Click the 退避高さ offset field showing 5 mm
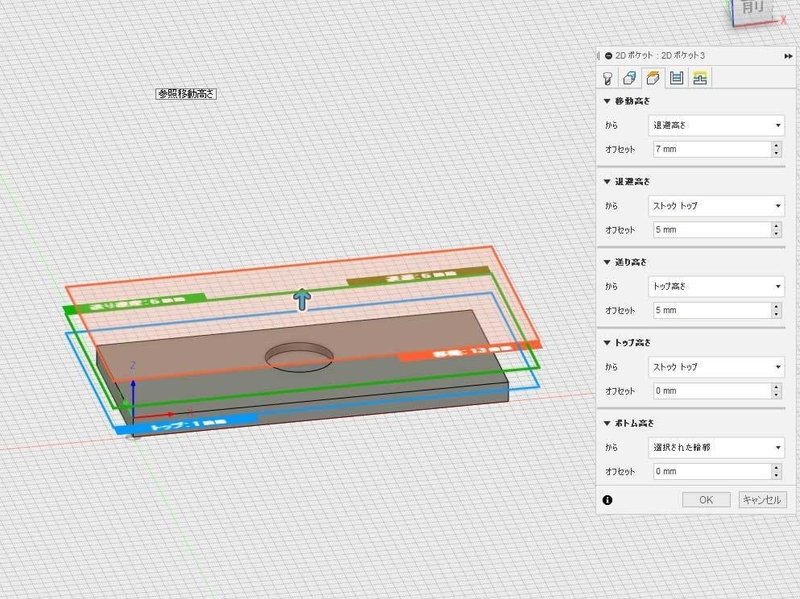Screen dimensions: 800x599 point(712,230)
